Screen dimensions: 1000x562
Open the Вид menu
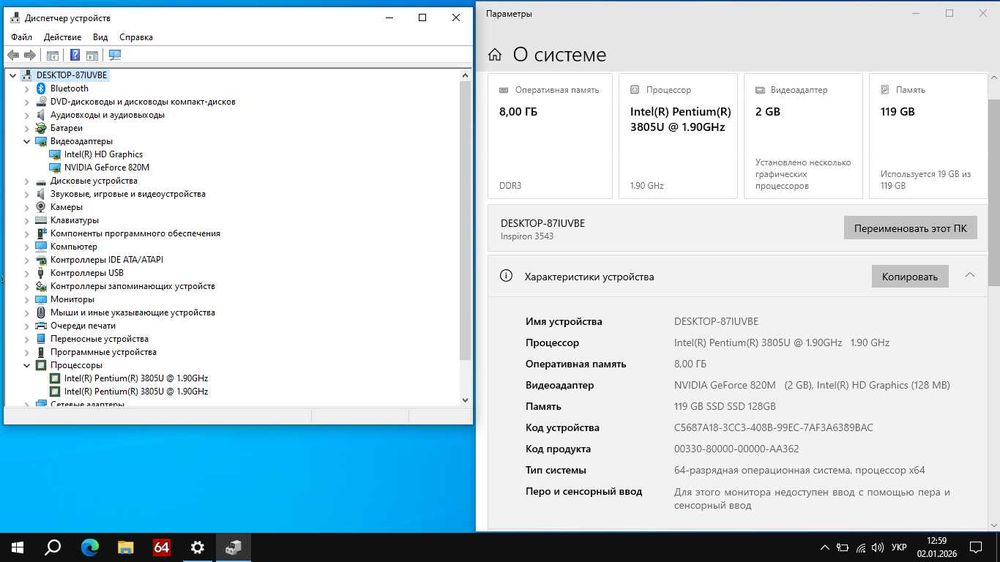pyautogui.click(x=100, y=37)
